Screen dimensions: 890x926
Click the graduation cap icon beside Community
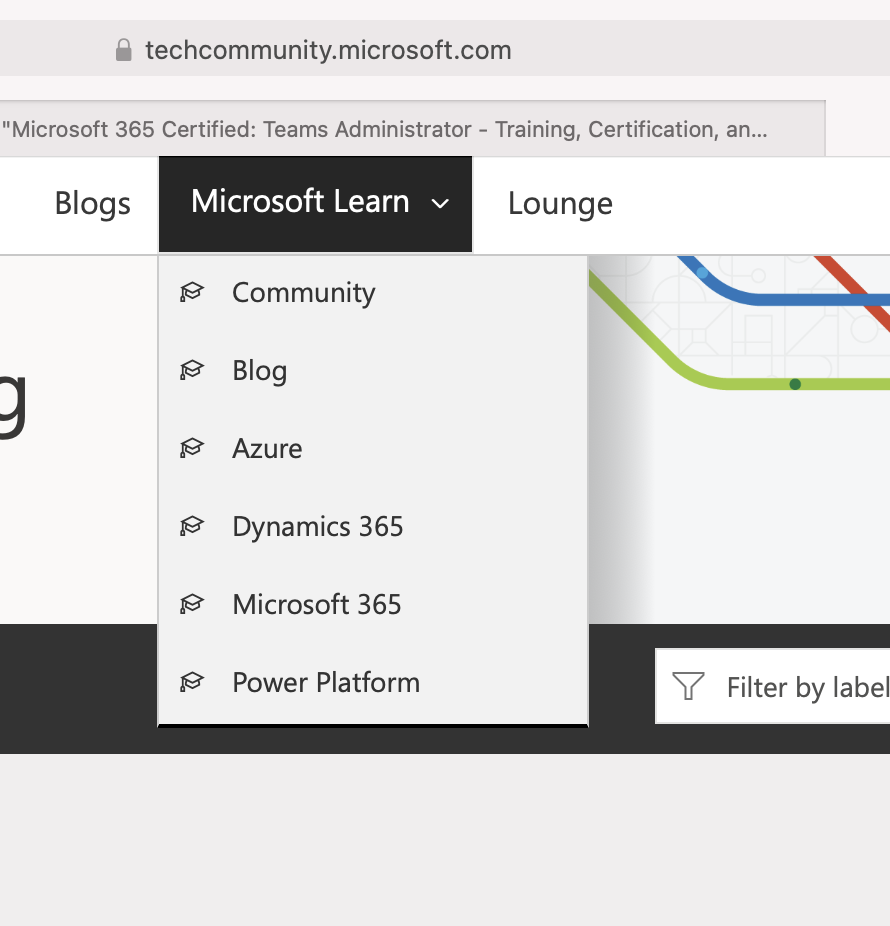pyautogui.click(x=192, y=291)
